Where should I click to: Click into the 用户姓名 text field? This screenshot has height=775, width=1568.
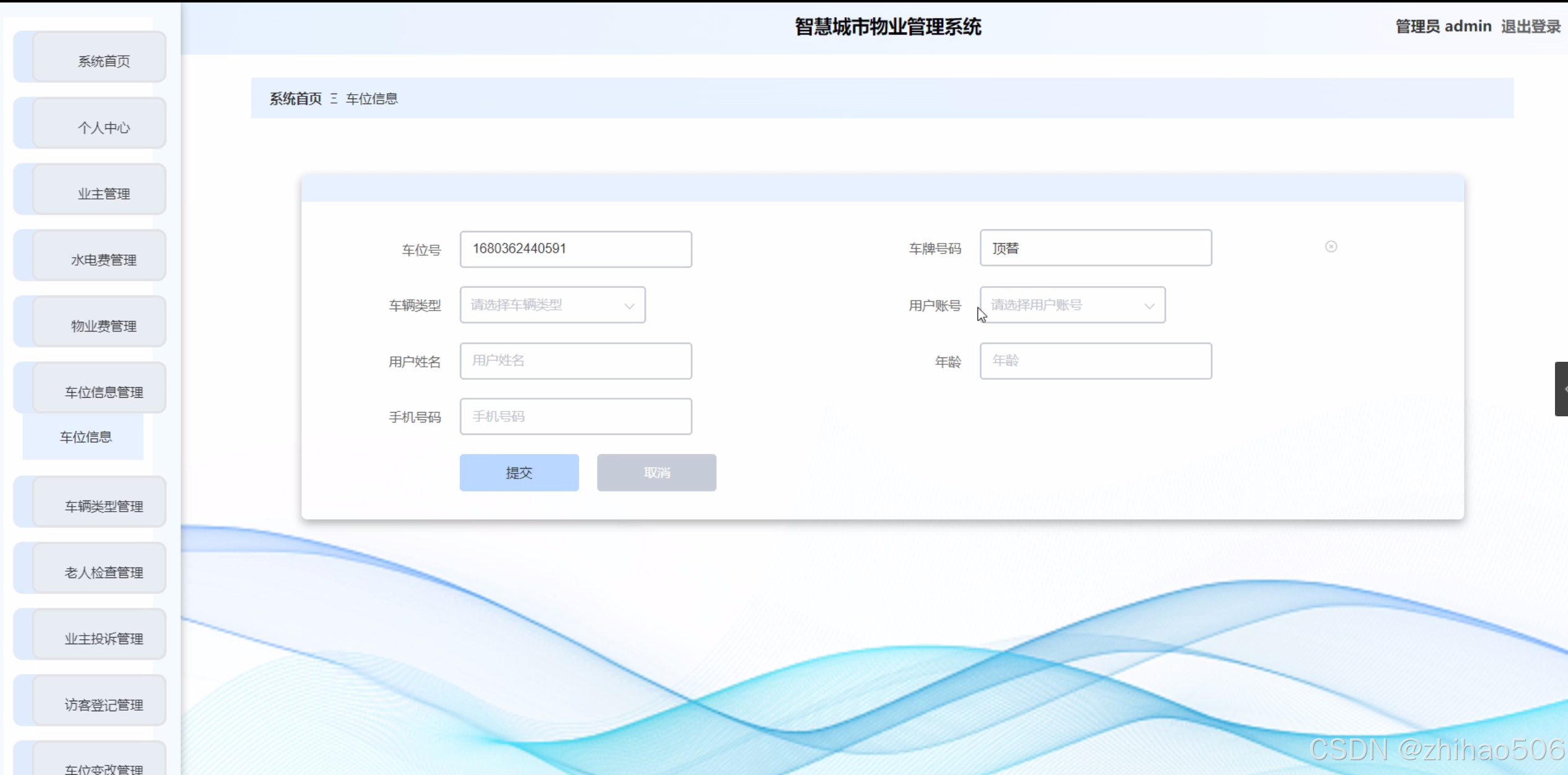575,361
